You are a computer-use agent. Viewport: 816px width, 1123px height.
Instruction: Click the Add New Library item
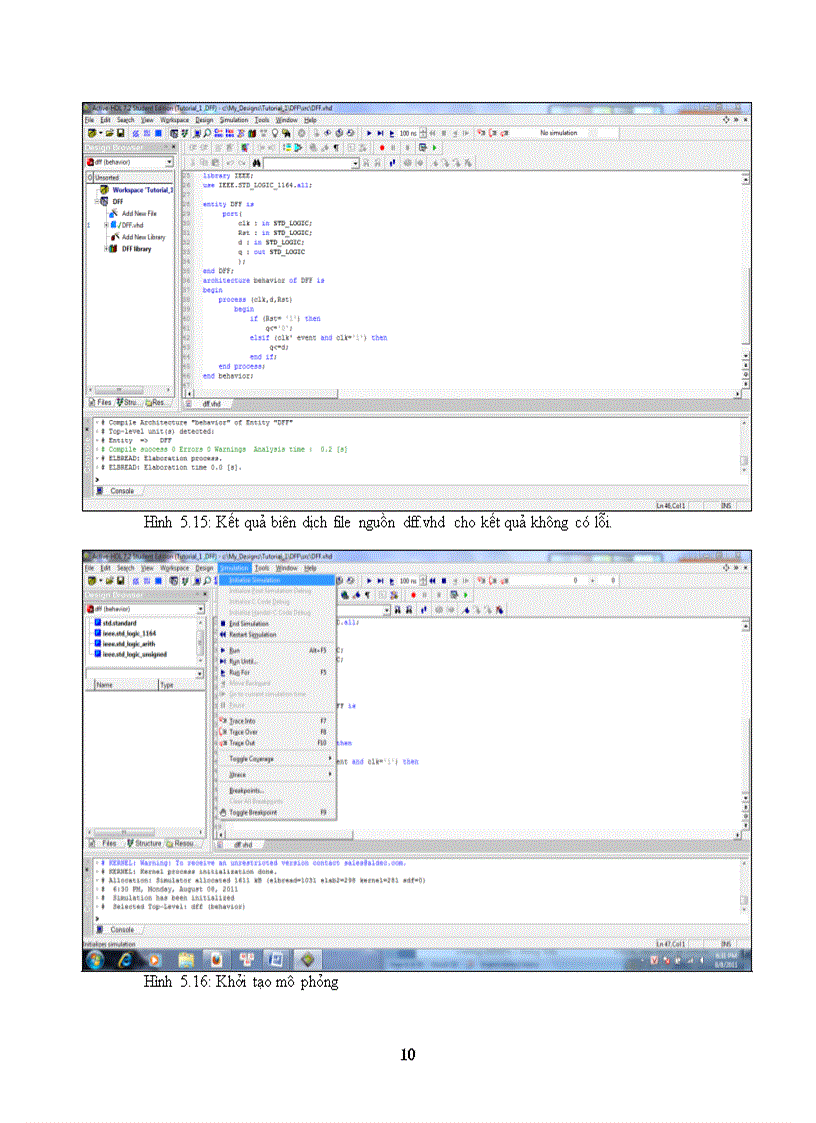point(143,237)
